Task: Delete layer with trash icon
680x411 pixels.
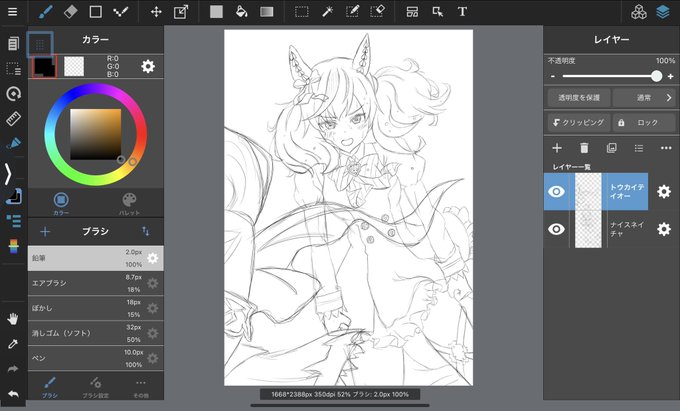Action: tap(584, 148)
